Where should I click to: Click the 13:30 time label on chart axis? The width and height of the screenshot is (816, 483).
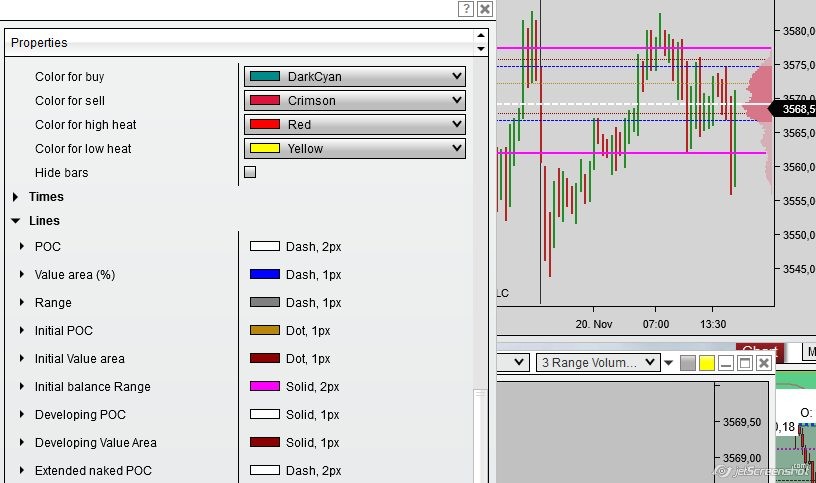[x=712, y=324]
